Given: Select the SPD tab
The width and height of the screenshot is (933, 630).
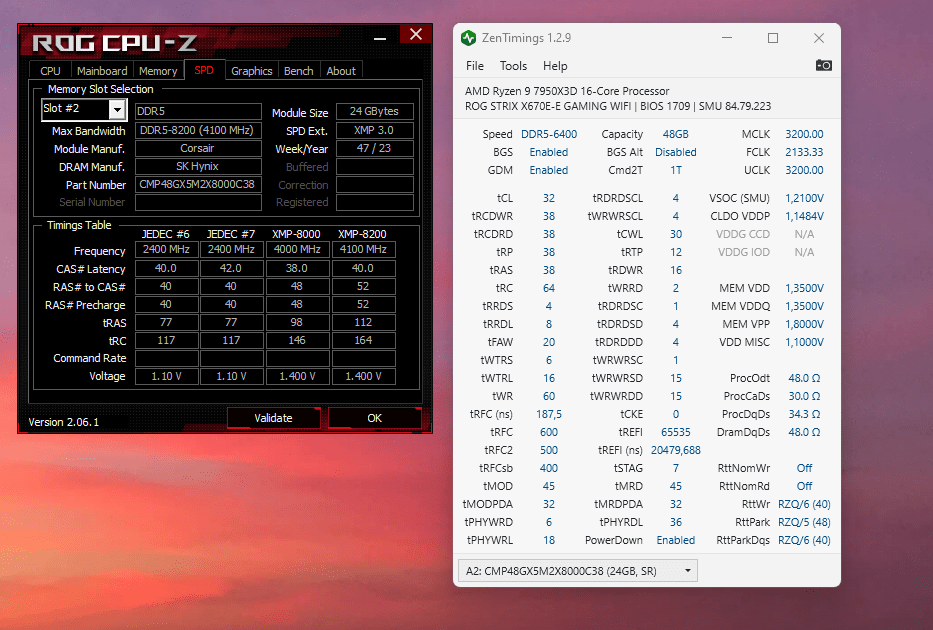Looking at the screenshot, I should 204,70.
